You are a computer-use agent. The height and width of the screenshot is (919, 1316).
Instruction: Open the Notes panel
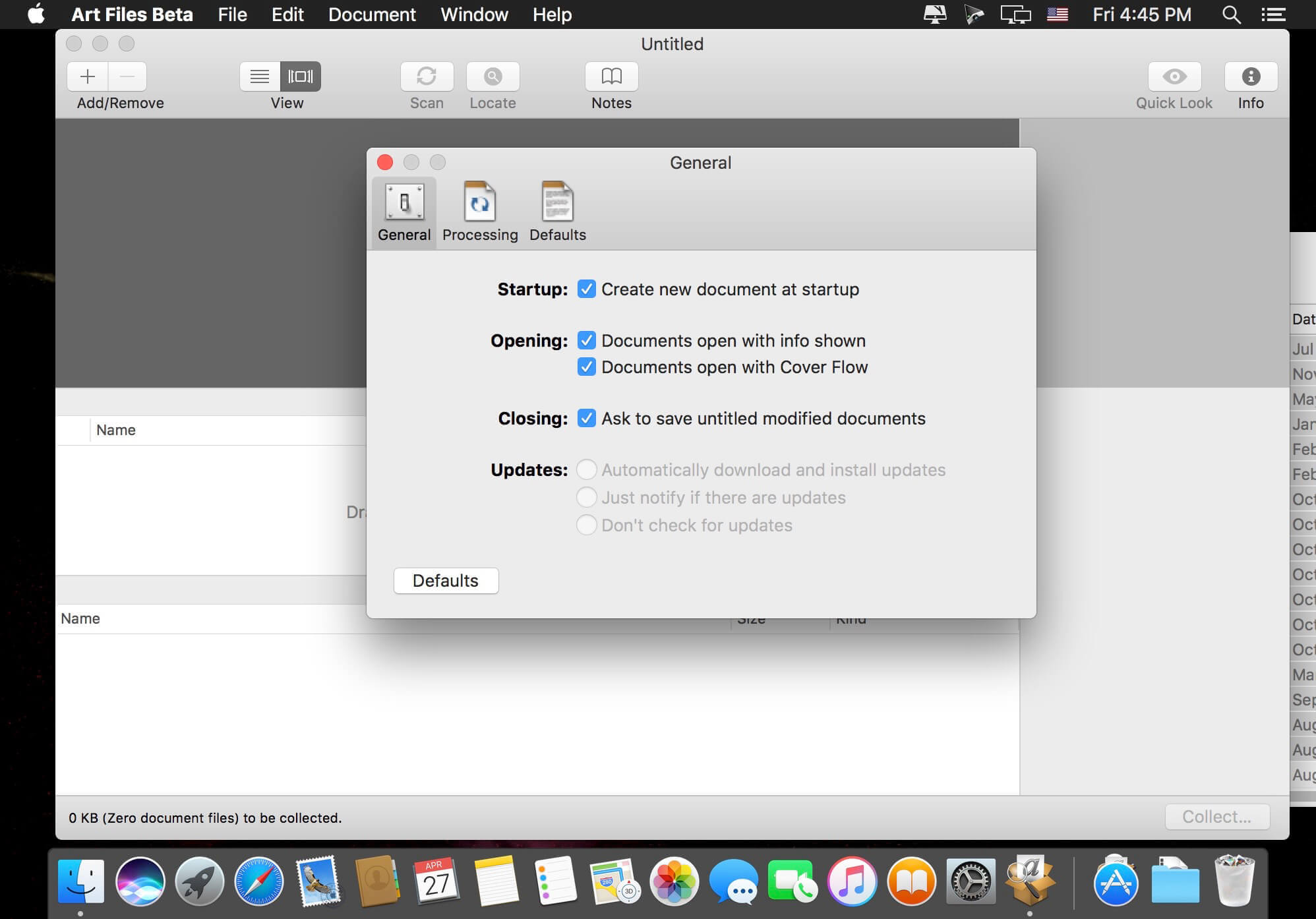[x=611, y=76]
